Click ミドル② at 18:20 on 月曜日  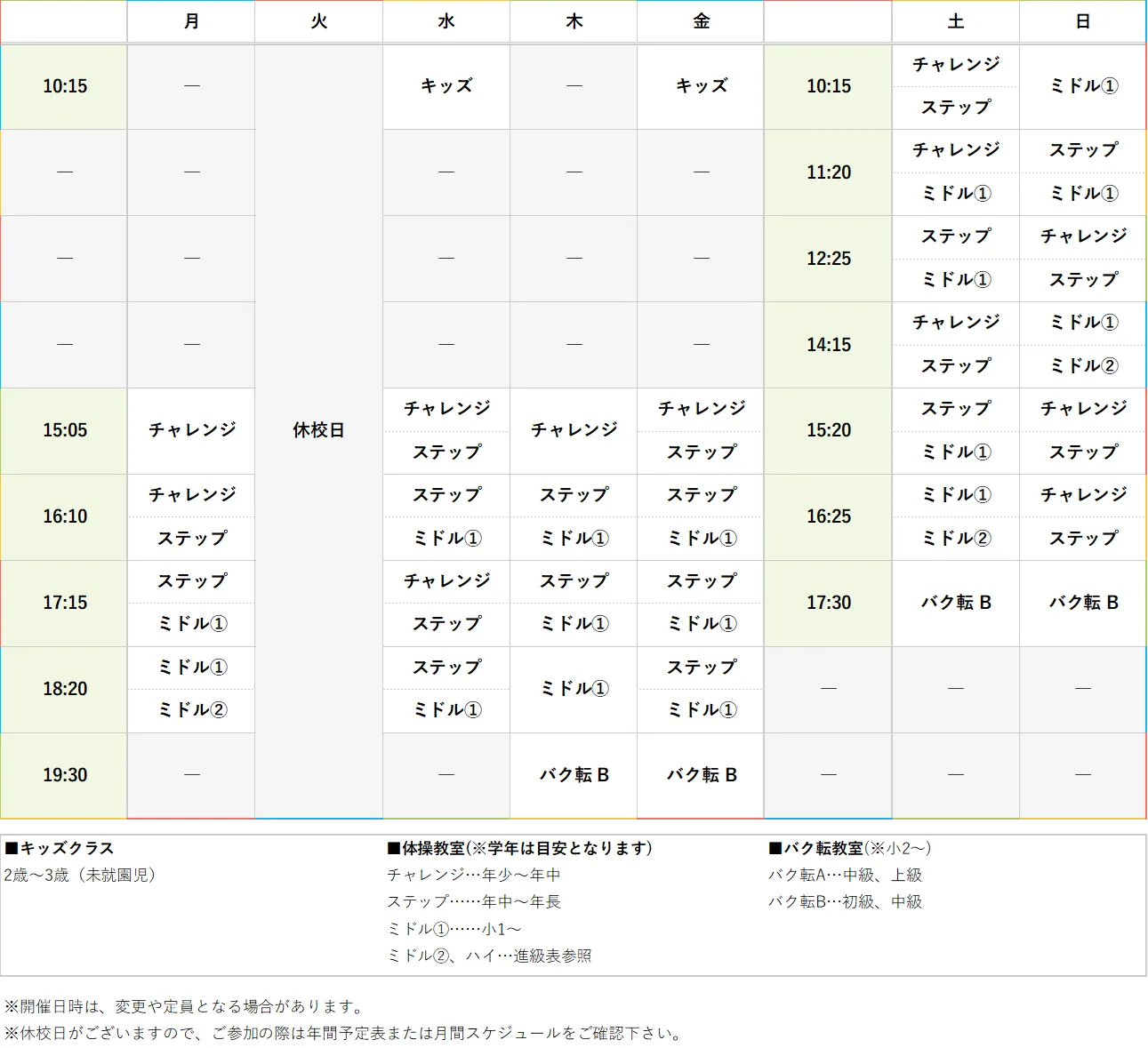[x=191, y=710]
